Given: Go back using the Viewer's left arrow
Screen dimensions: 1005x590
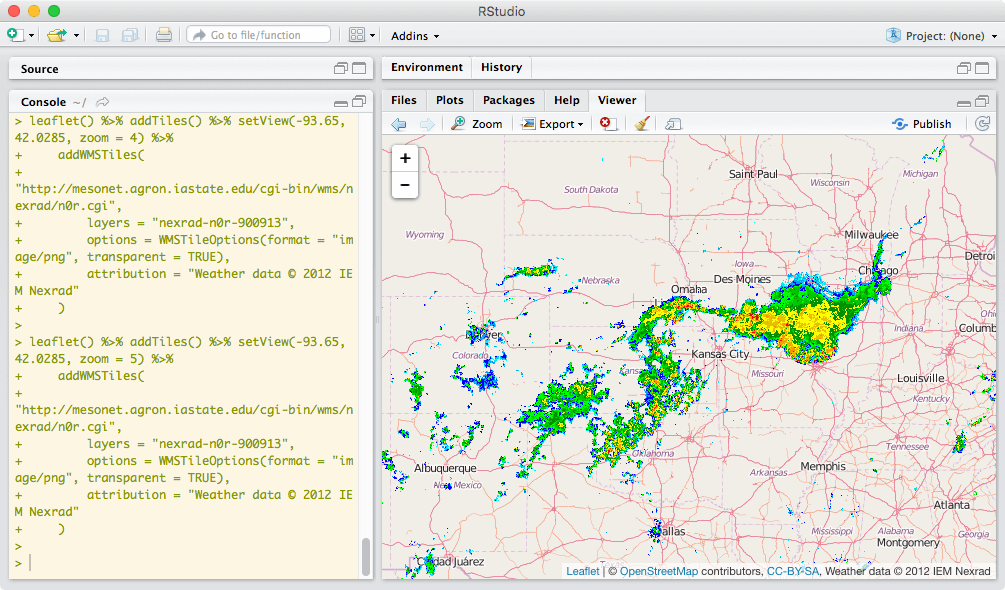Looking at the screenshot, I should tap(399, 124).
